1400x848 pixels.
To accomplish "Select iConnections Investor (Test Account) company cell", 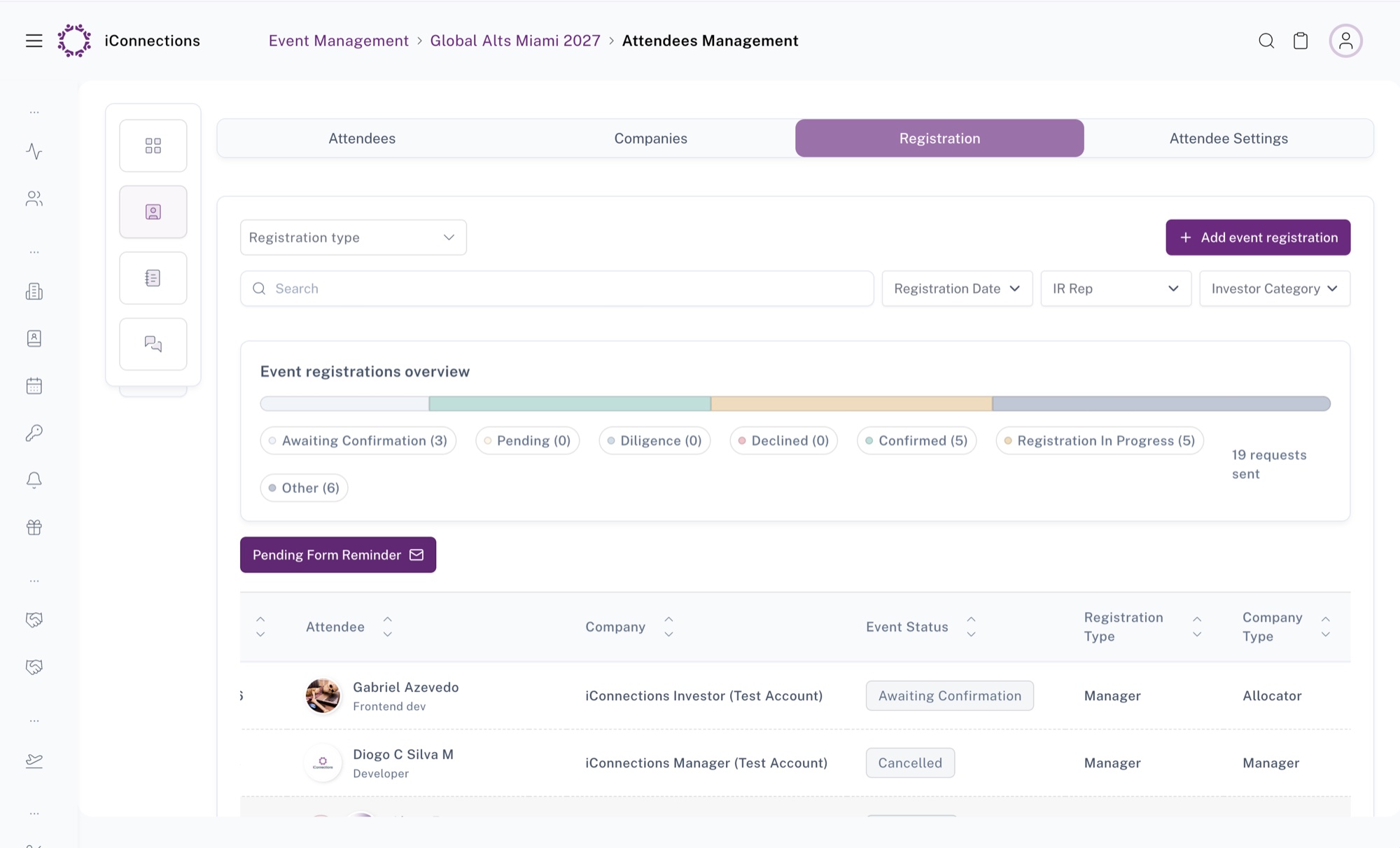I will coord(704,695).
